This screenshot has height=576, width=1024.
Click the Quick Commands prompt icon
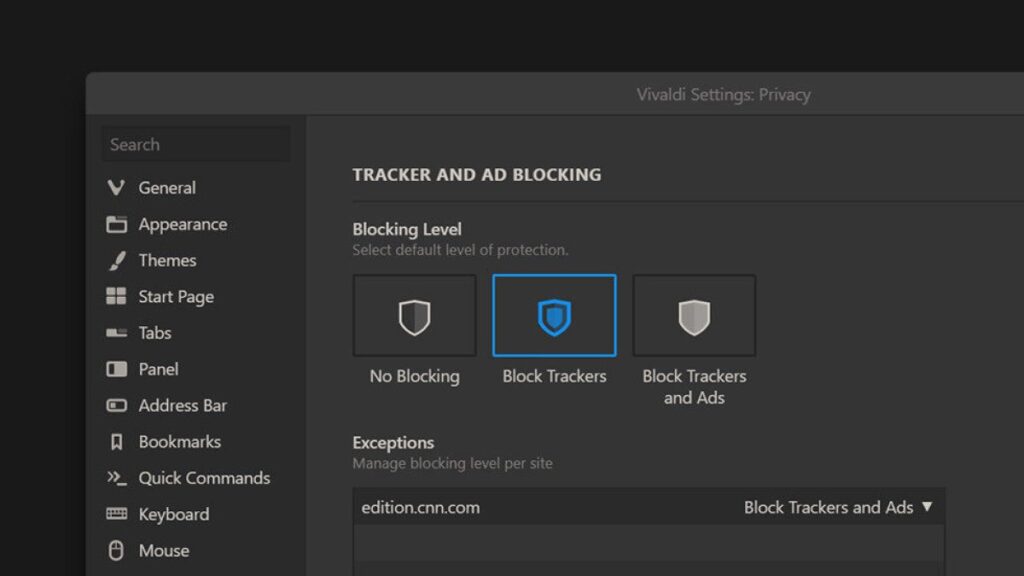[x=116, y=478]
